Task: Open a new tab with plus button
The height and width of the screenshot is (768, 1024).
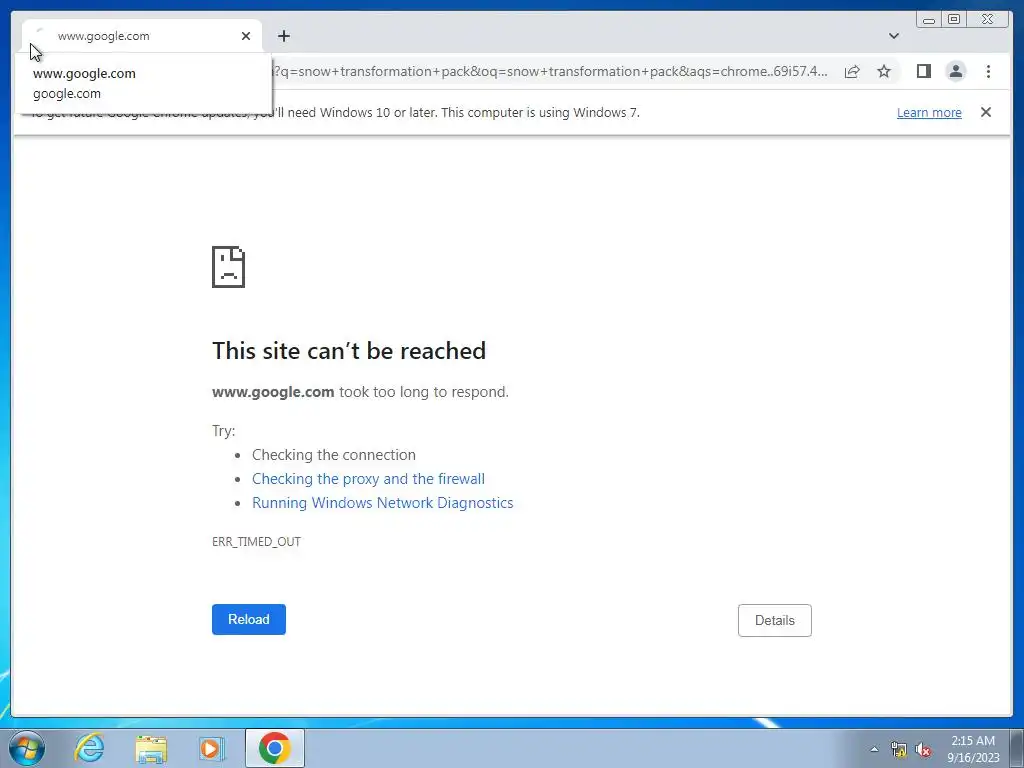Action: 283,36
